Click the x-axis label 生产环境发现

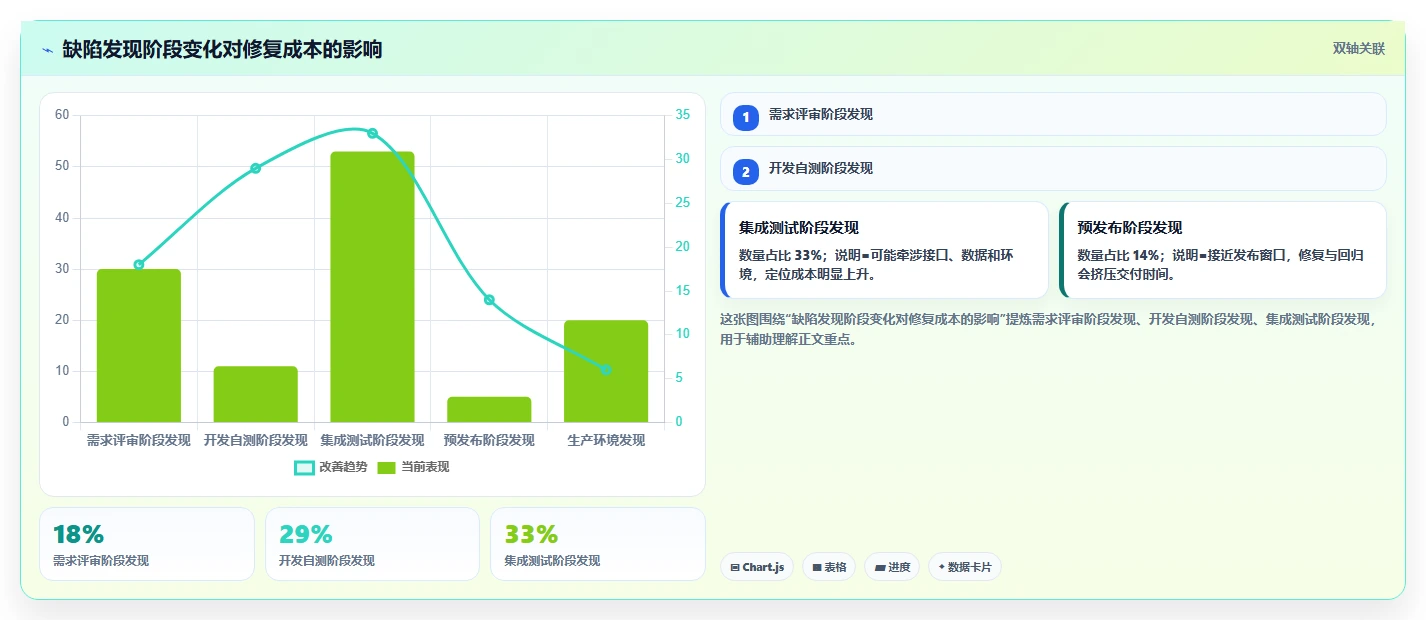coord(606,440)
